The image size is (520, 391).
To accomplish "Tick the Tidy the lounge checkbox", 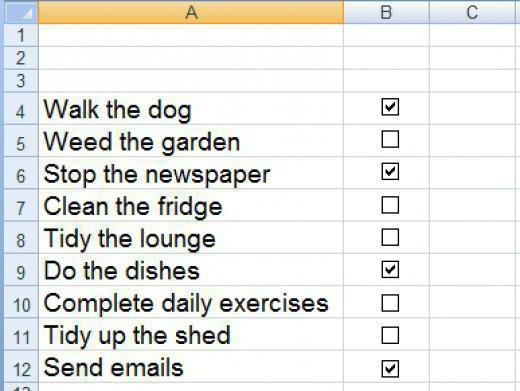I will pyautogui.click(x=390, y=237).
